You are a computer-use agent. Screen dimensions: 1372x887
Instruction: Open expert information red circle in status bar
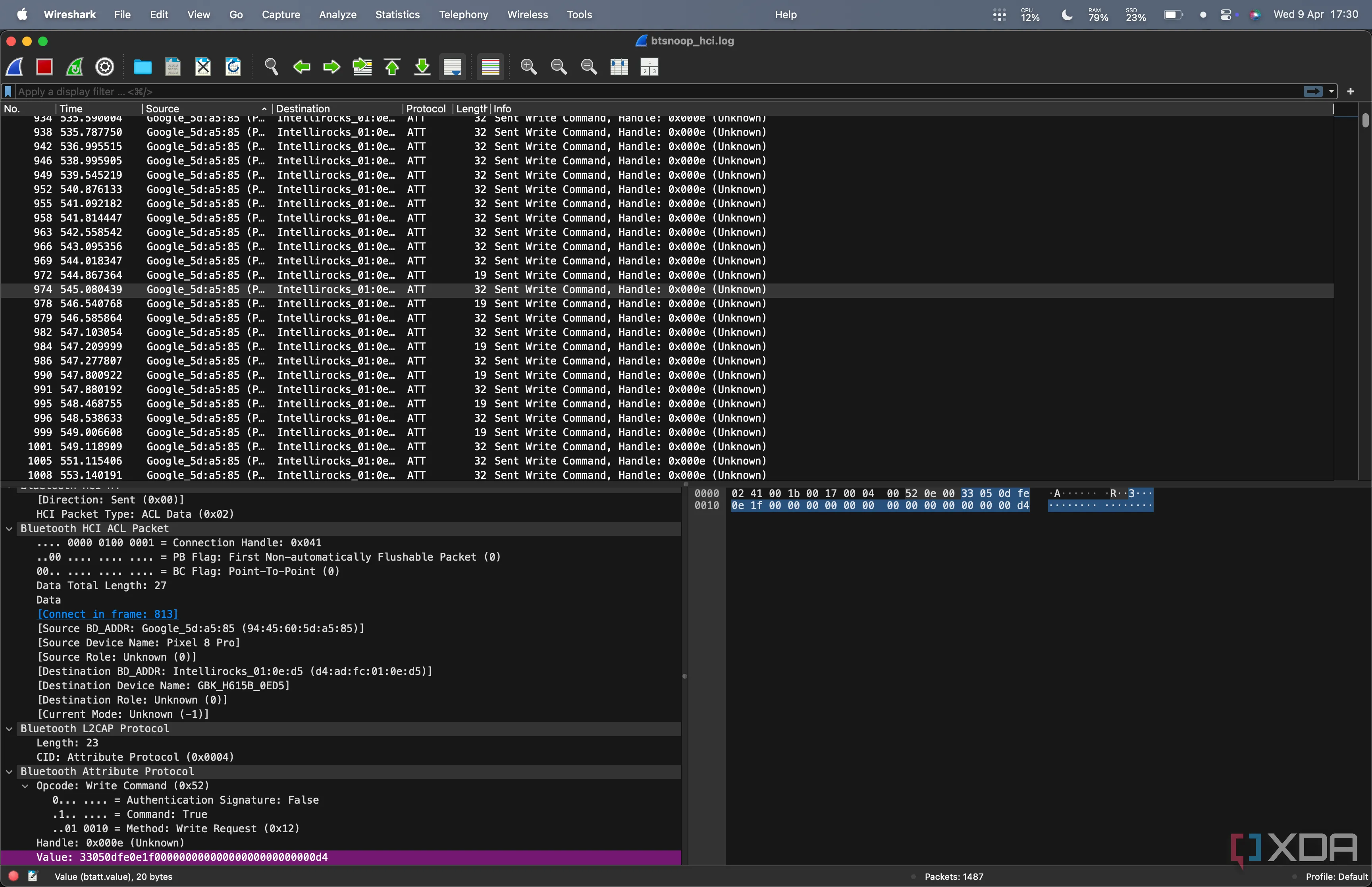point(13,876)
